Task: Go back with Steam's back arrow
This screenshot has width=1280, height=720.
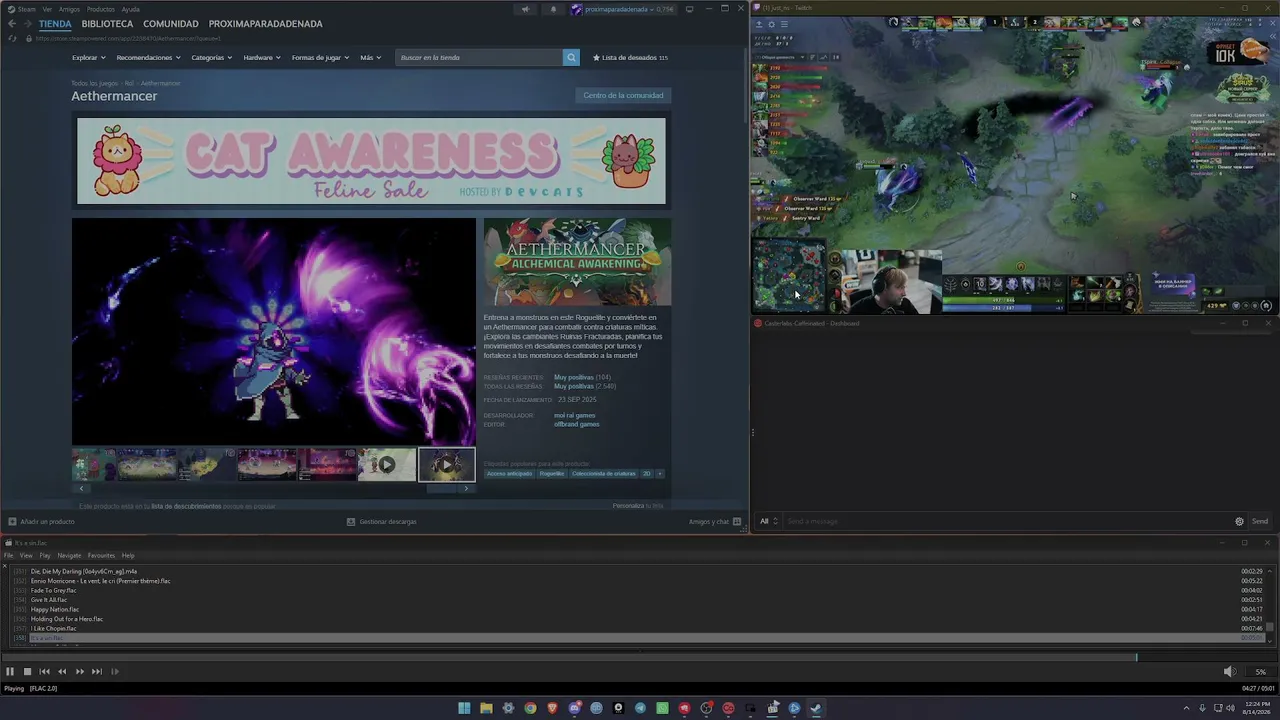Action: pyautogui.click(x=12, y=24)
